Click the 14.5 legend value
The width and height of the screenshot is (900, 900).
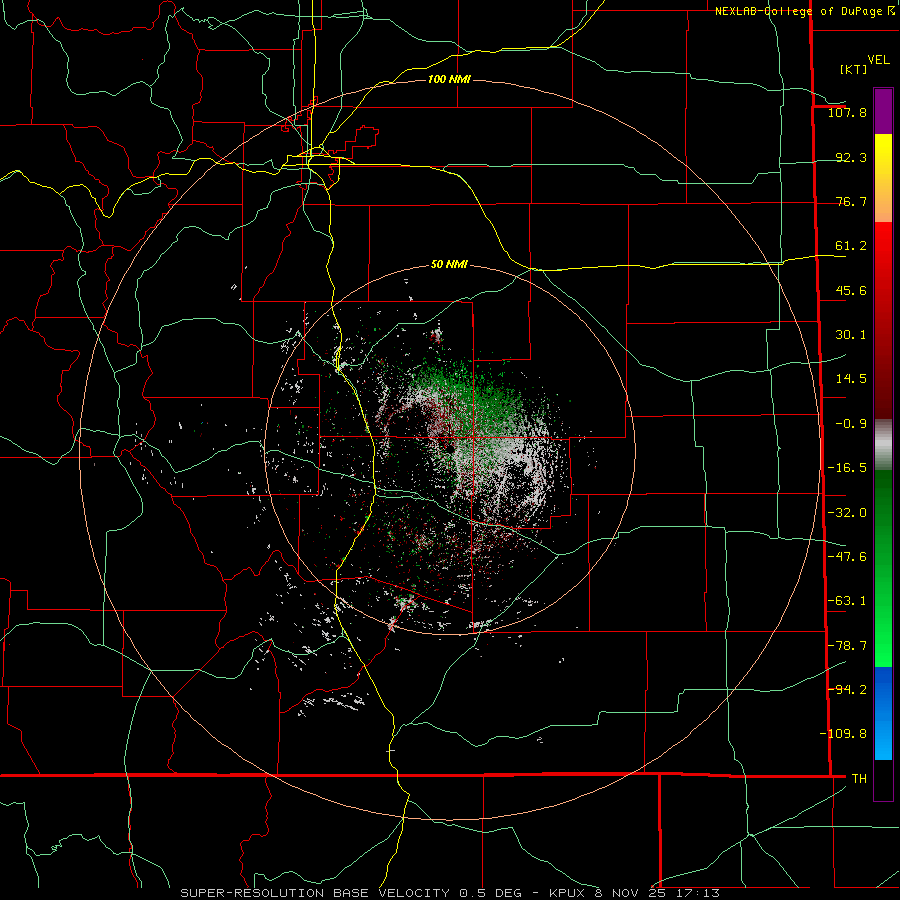point(851,379)
